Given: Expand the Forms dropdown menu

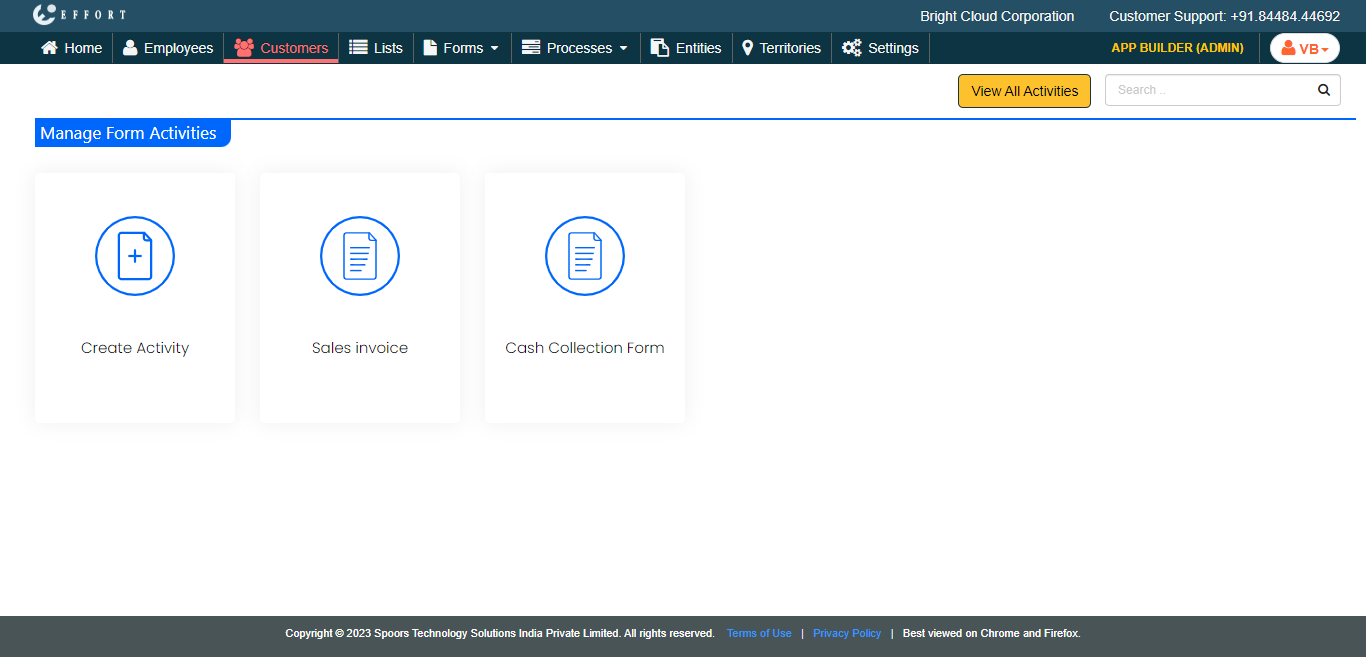Looking at the screenshot, I should (461, 48).
